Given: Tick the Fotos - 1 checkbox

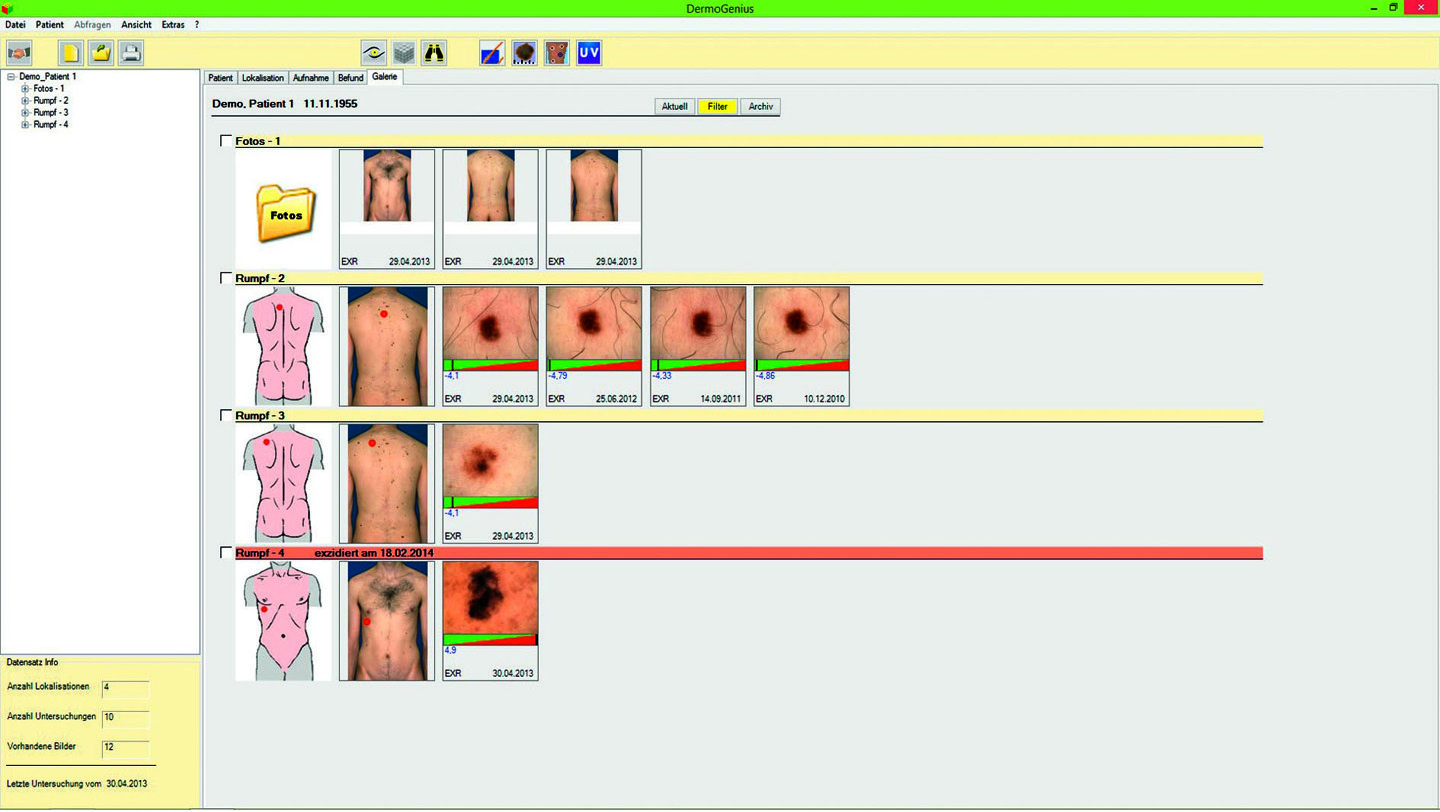Looking at the screenshot, I should tap(226, 141).
